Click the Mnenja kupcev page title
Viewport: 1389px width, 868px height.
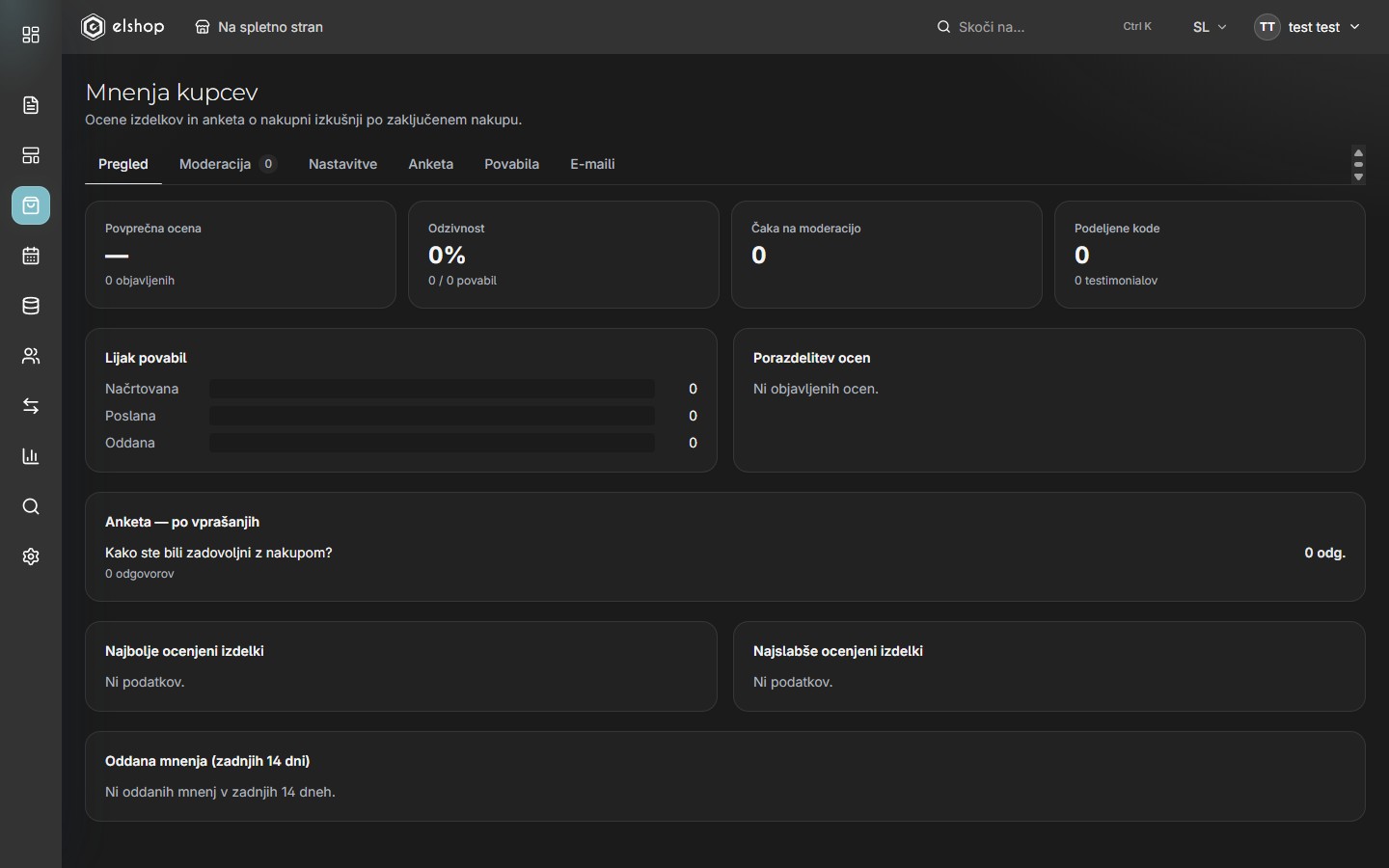tap(172, 93)
